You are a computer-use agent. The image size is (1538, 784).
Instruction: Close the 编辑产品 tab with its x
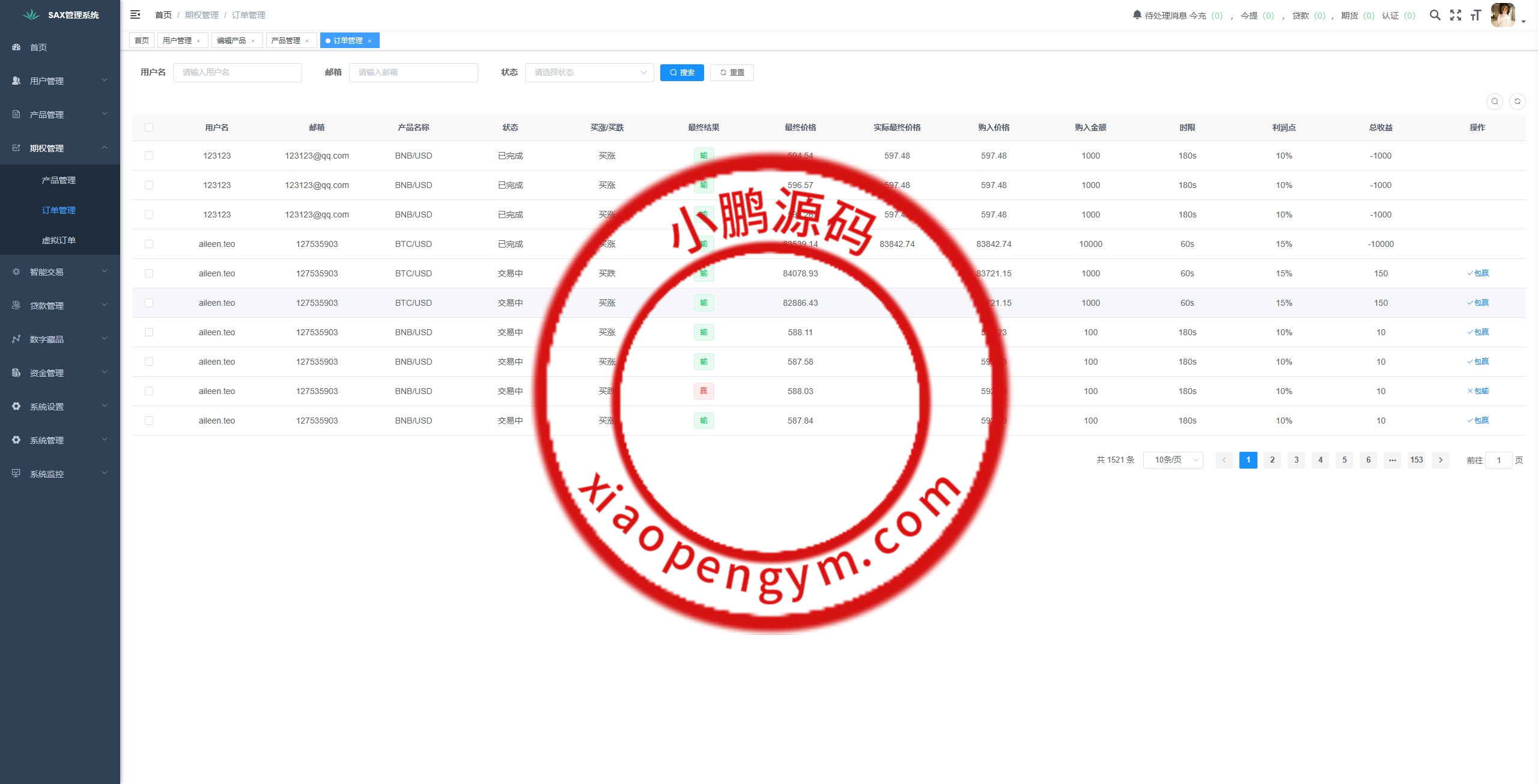pos(253,41)
